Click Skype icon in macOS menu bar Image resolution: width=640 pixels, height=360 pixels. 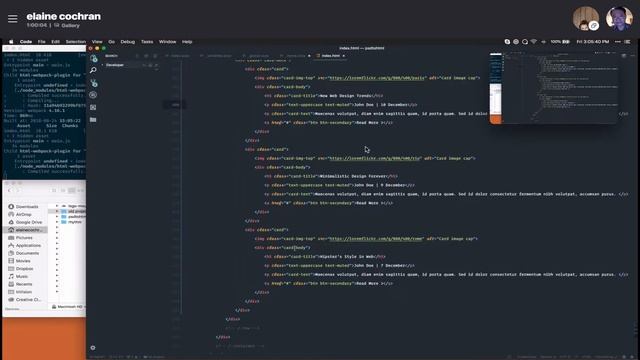pos(507,42)
